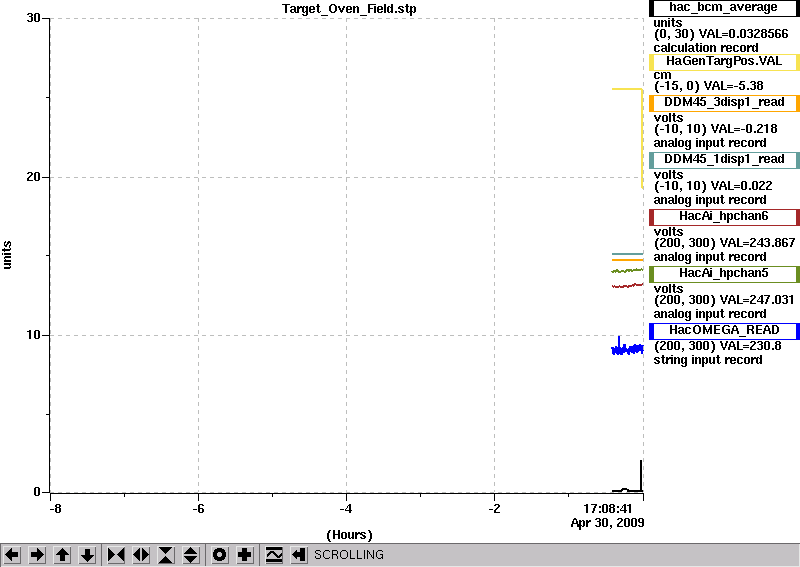The image size is (800, 567).
Task: Compress the time axis with the inward-pointing triangles
Action: [116, 555]
